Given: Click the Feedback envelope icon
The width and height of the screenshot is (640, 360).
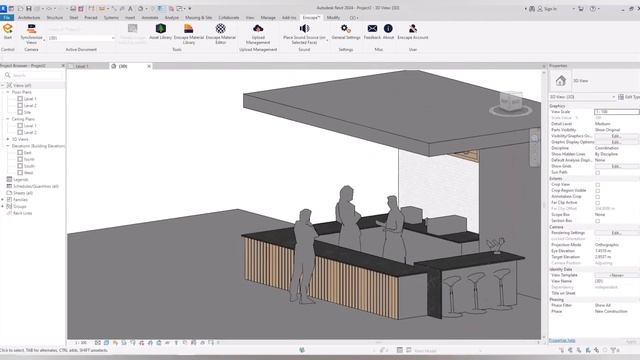Looking at the screenshot, I should pos(372,29).
